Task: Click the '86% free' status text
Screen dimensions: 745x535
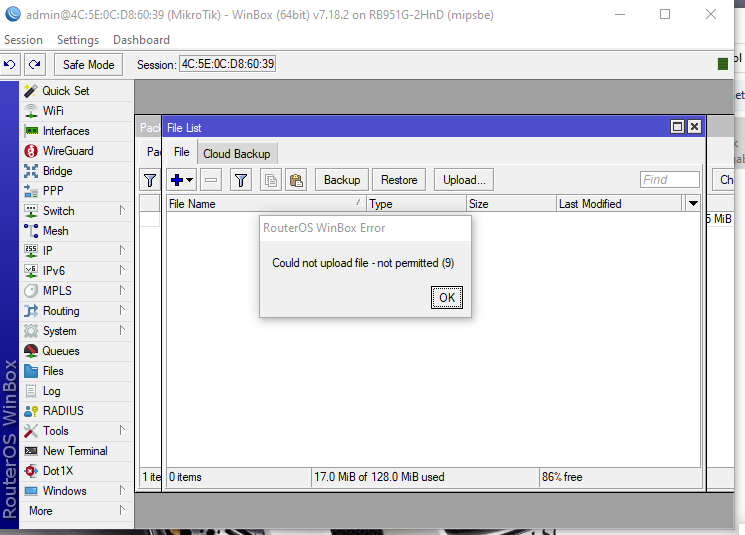Action: click(562, 477)
